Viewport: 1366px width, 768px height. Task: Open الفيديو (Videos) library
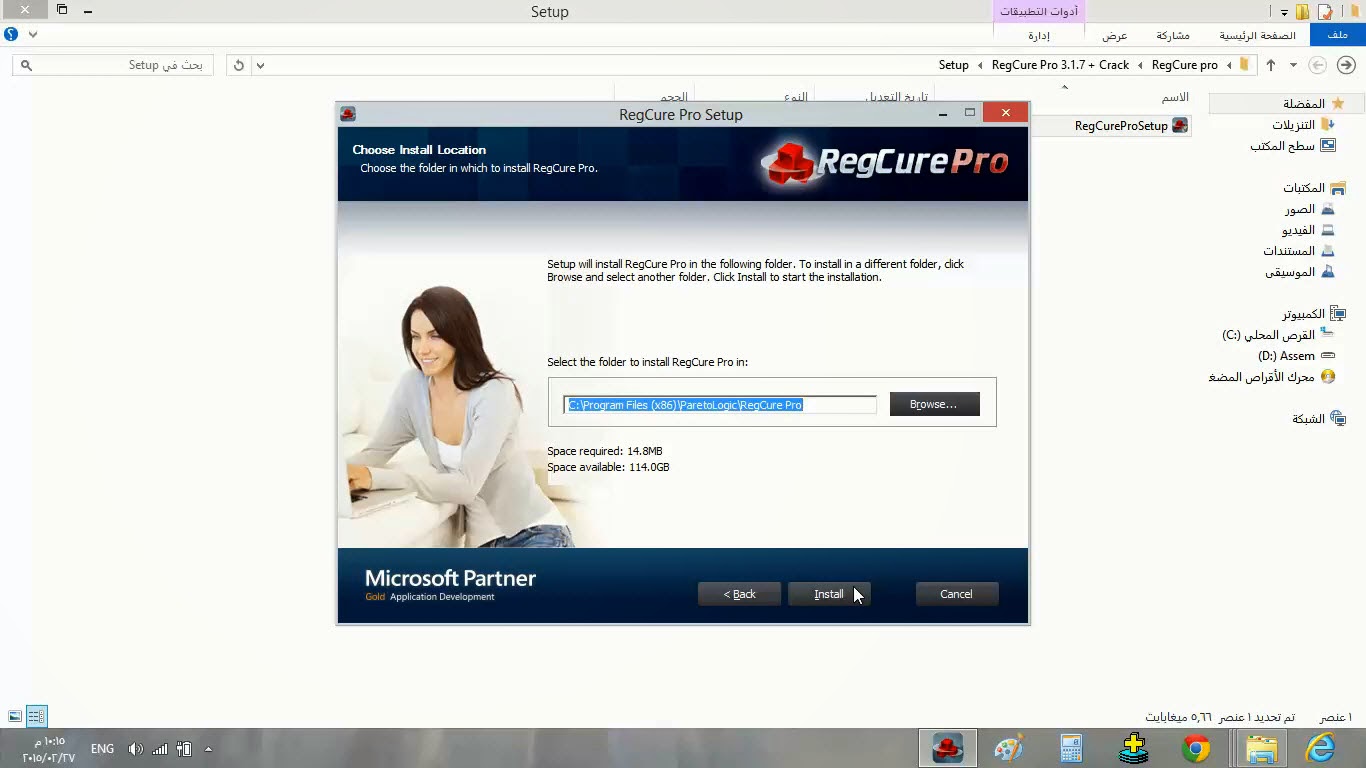tap(1308, 230)
